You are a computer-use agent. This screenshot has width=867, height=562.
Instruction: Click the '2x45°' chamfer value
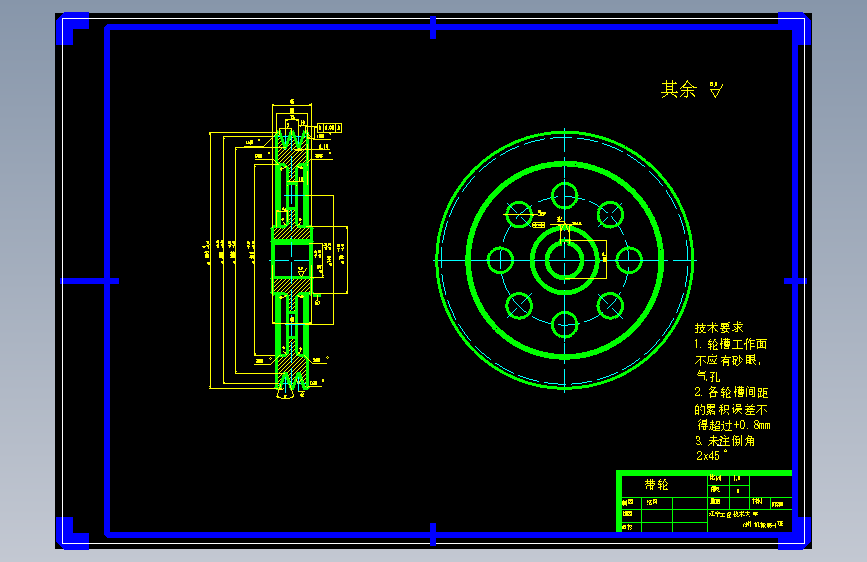[x=712, y=456]
